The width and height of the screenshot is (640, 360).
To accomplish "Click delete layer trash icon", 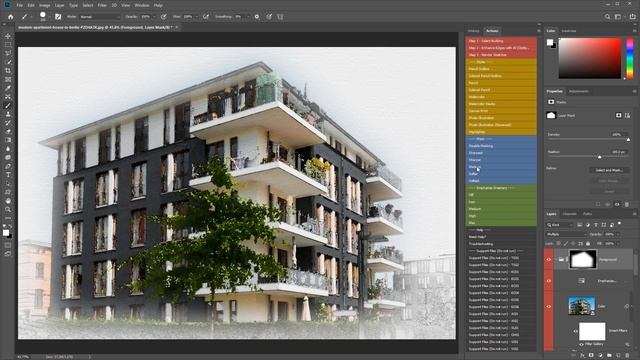I will (627, 356).
